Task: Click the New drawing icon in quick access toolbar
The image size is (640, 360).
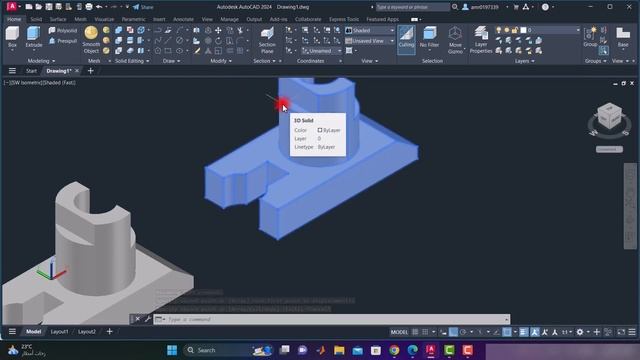Action: click(x=29, y=7)
